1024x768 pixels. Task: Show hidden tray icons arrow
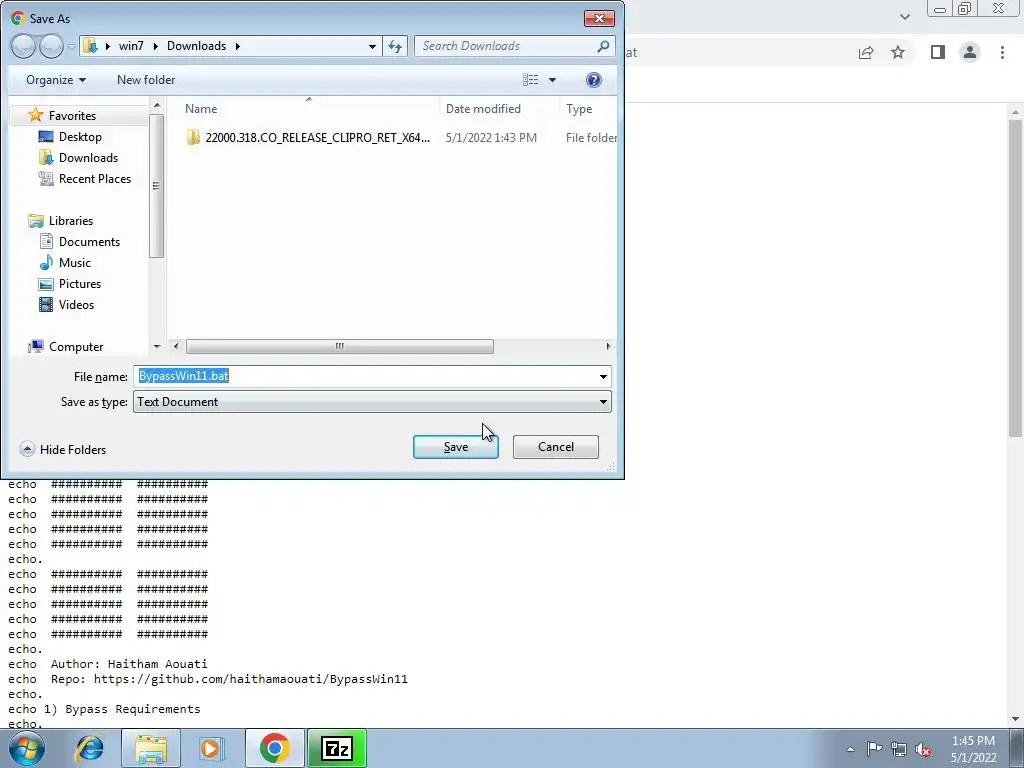850,749
